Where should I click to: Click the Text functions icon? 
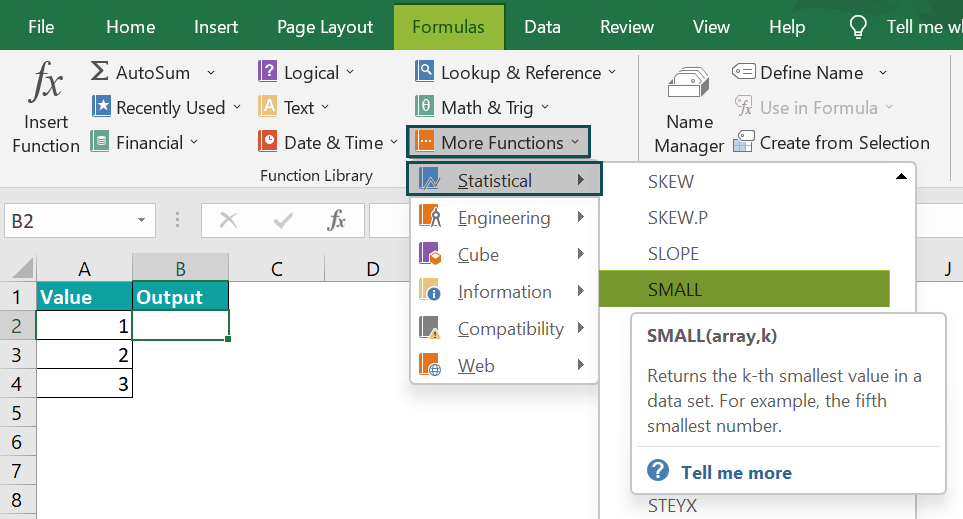[x=267, y=106]
